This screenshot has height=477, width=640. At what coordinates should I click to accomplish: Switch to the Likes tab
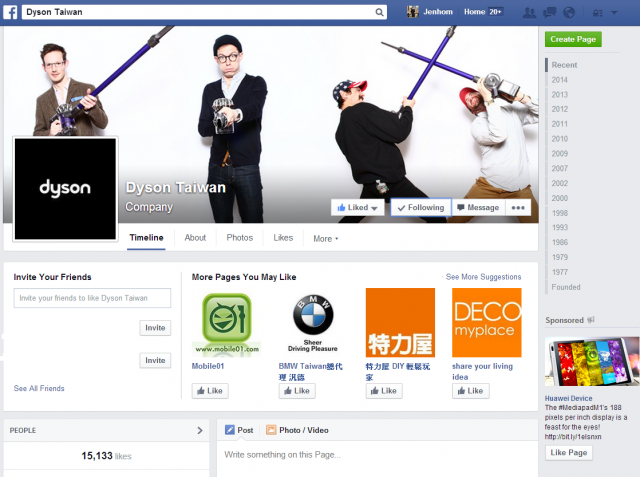click(x=283, y=238)
